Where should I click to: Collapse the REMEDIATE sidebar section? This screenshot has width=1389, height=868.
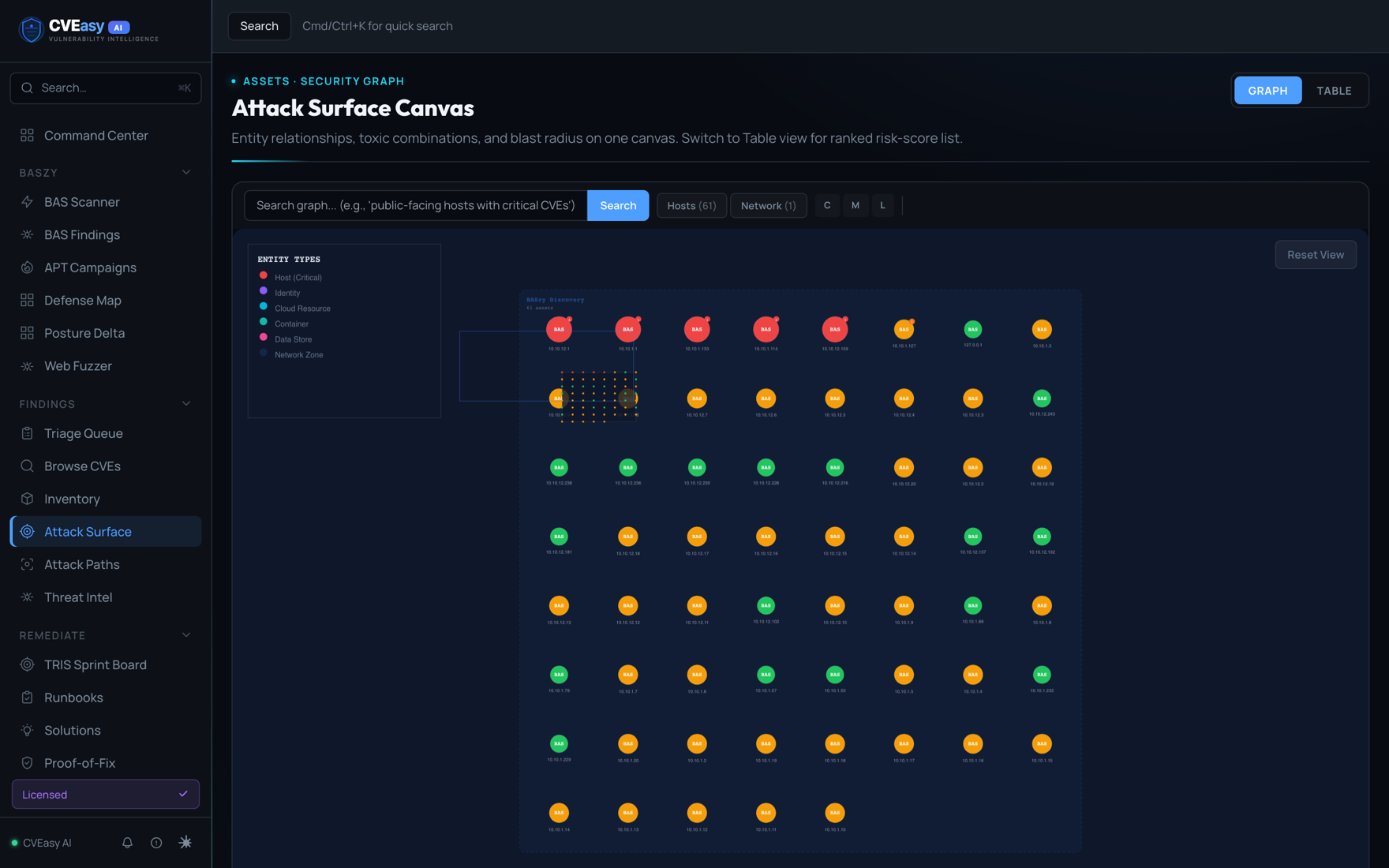tap(186, 635)
